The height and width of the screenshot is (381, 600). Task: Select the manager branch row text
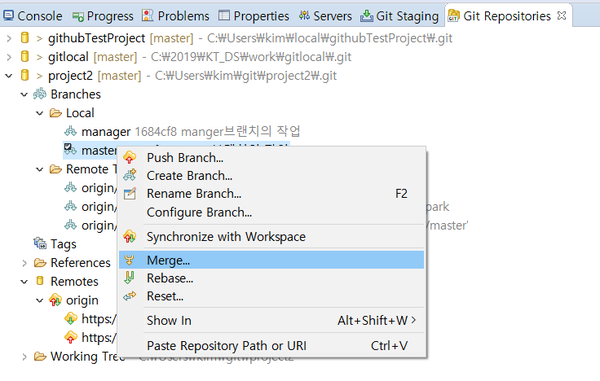click(191, 132)
